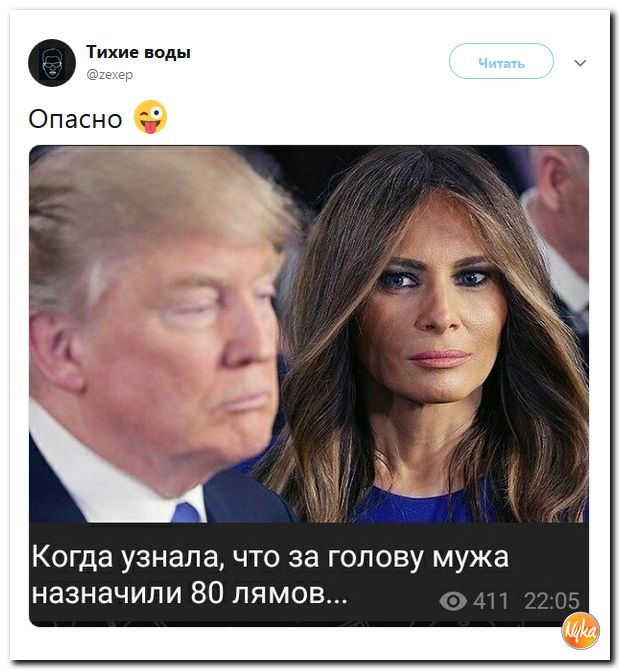Click the orange Nyka watermark logo
The image size is (621, 671).
point(580,631)
